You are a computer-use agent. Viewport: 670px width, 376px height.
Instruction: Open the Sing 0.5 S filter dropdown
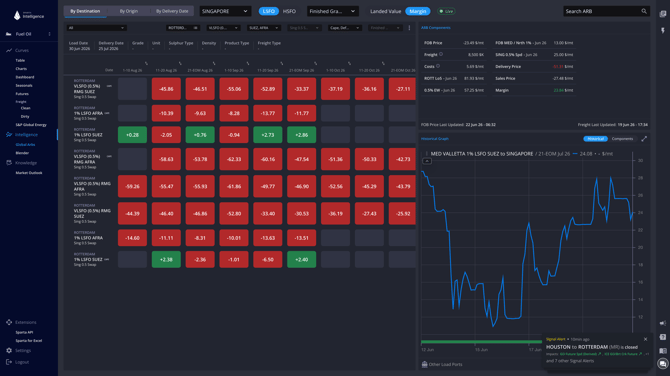point(304,28)
